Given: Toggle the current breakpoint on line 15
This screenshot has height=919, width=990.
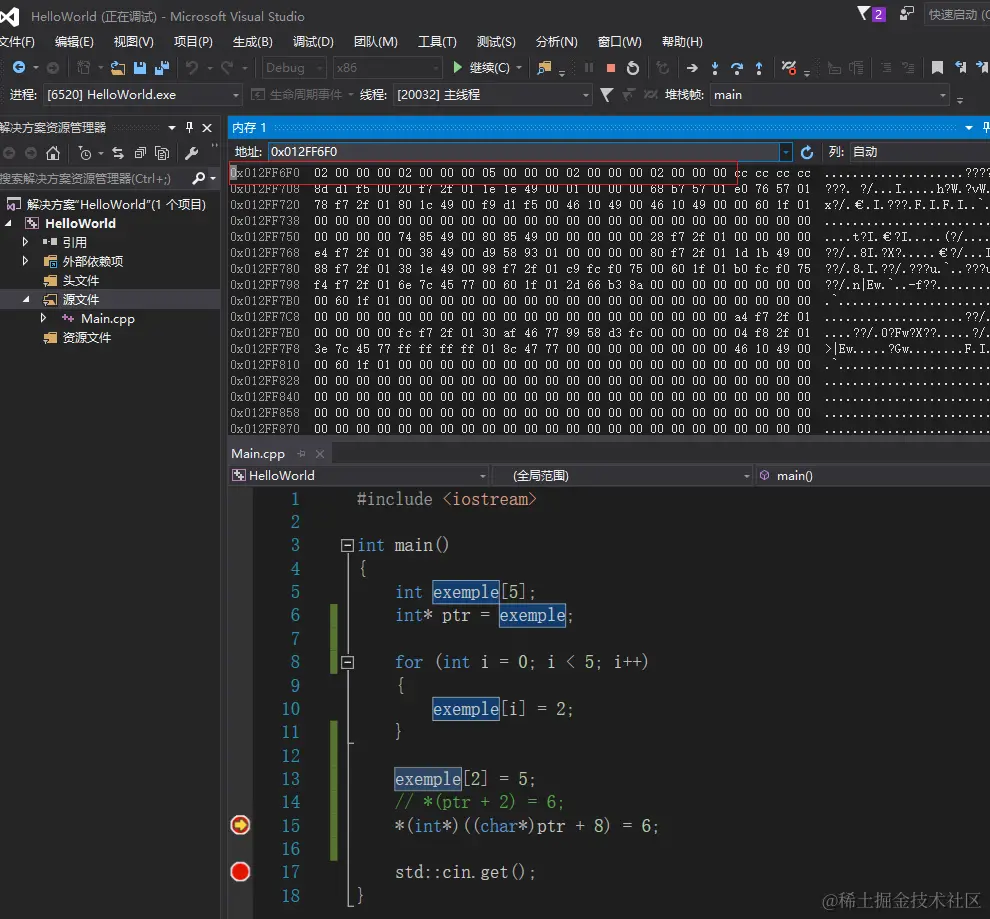Looking at the screenshot, I should [240, 825].
